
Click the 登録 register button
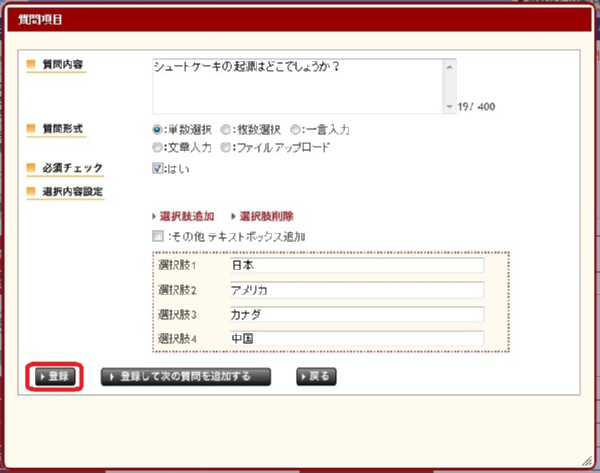coord(55,377)
